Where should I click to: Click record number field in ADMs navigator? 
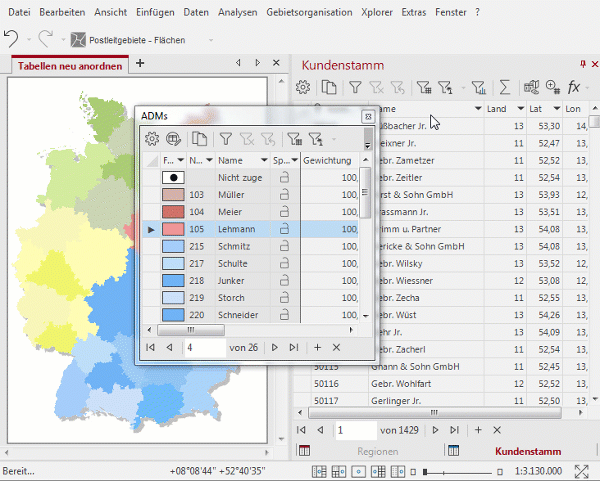pyautogui.click(x=205, y=347)
